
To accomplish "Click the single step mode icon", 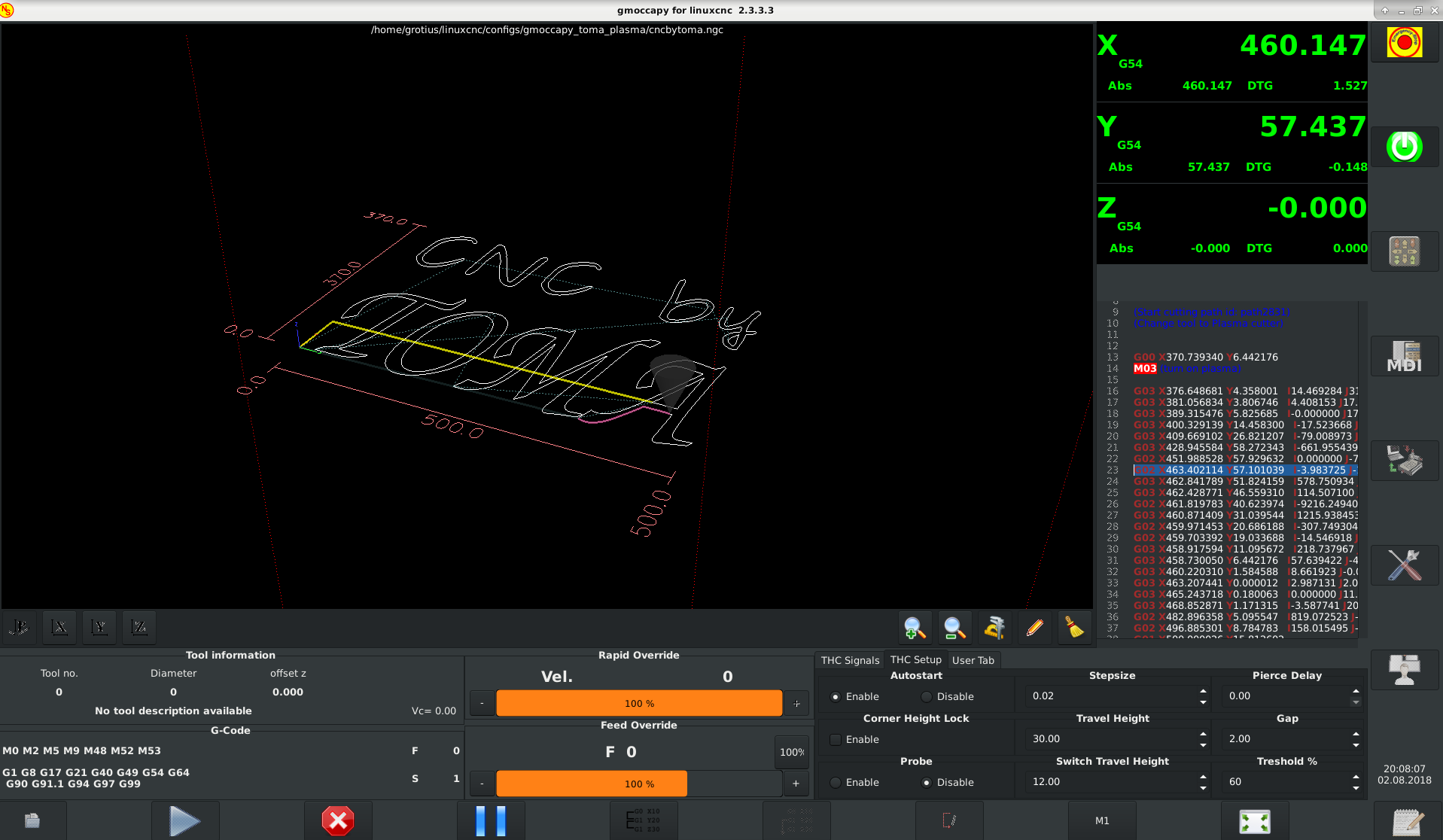I will (644, 820).
